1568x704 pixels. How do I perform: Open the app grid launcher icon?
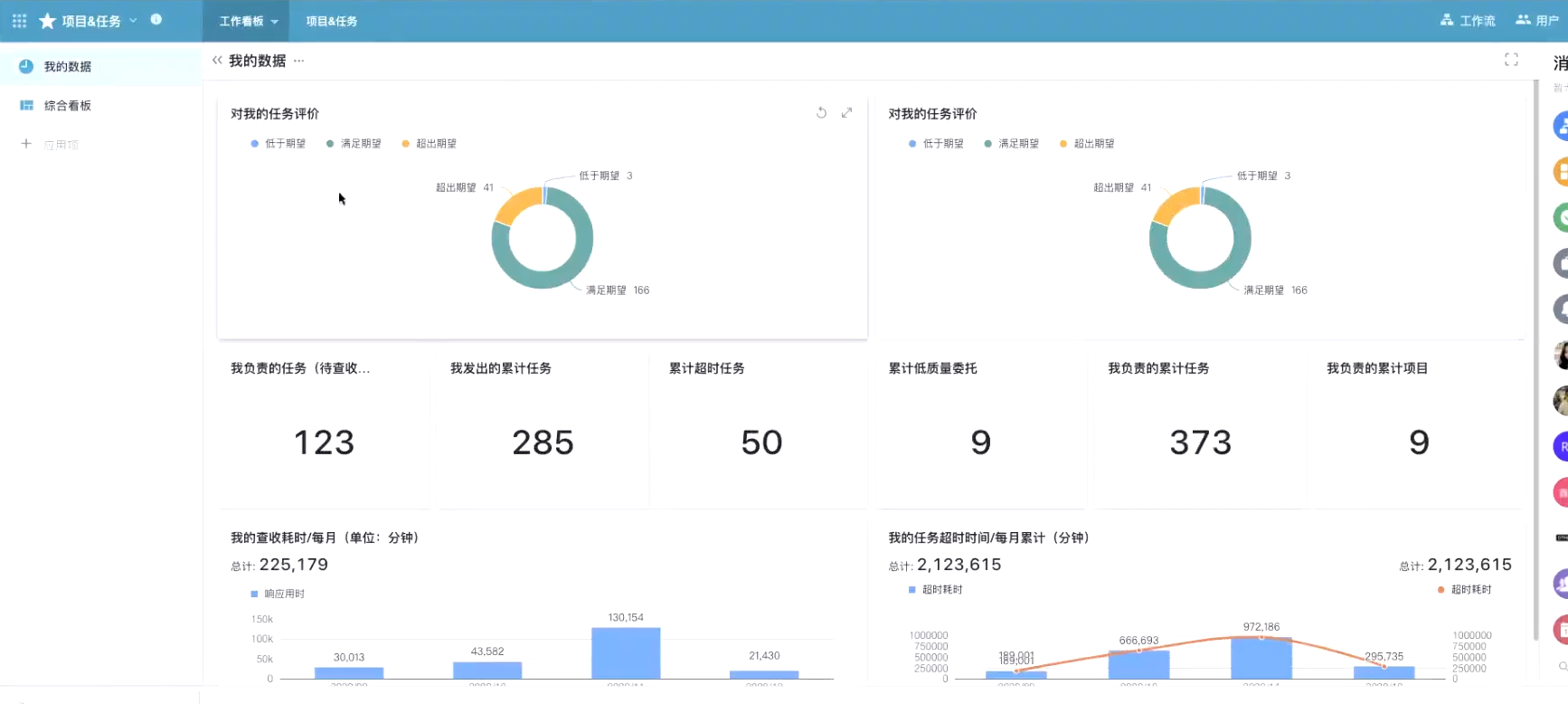click(19, 20)
